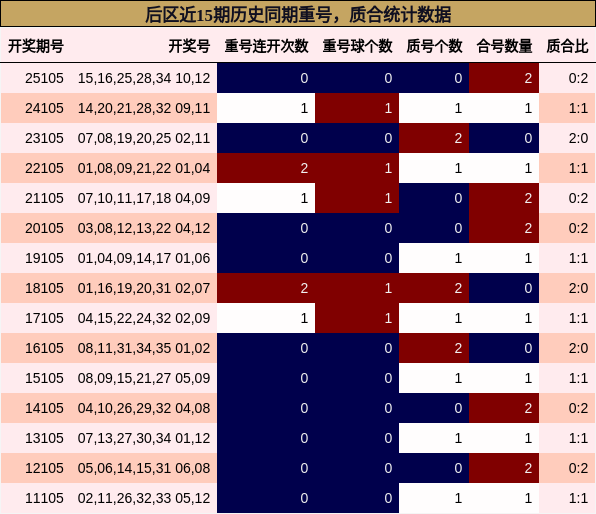Image resolution: width=596 pixels, height=514 pixels.
Task: Select period number 18105
Action: click(x=44, y=289)
